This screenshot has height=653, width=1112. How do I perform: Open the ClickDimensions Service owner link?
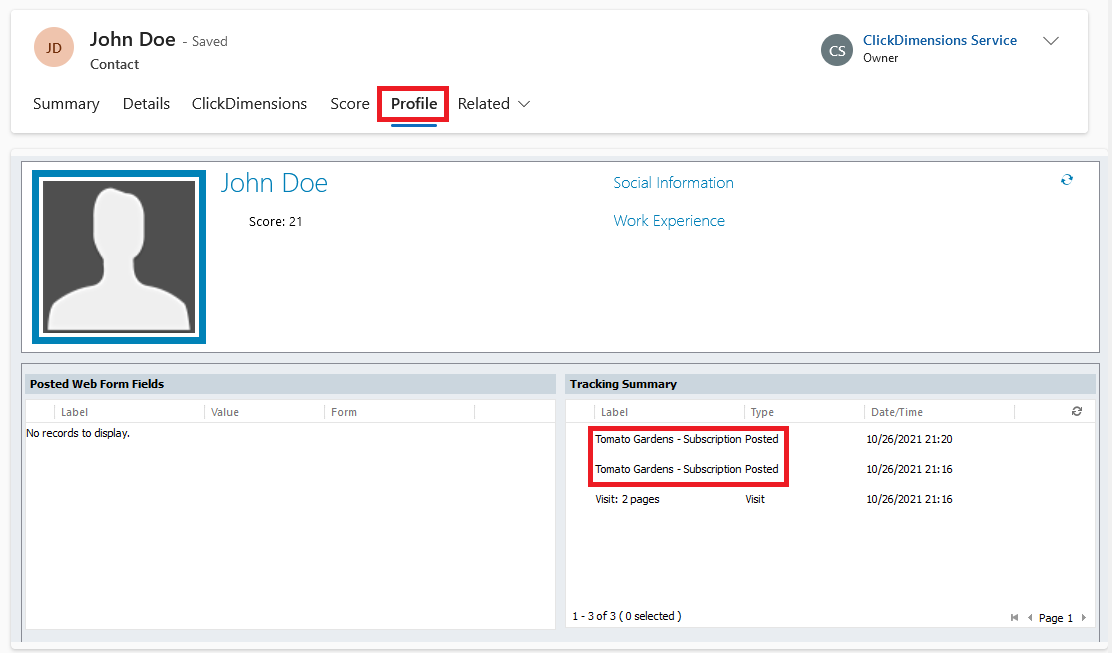point(940,40)
